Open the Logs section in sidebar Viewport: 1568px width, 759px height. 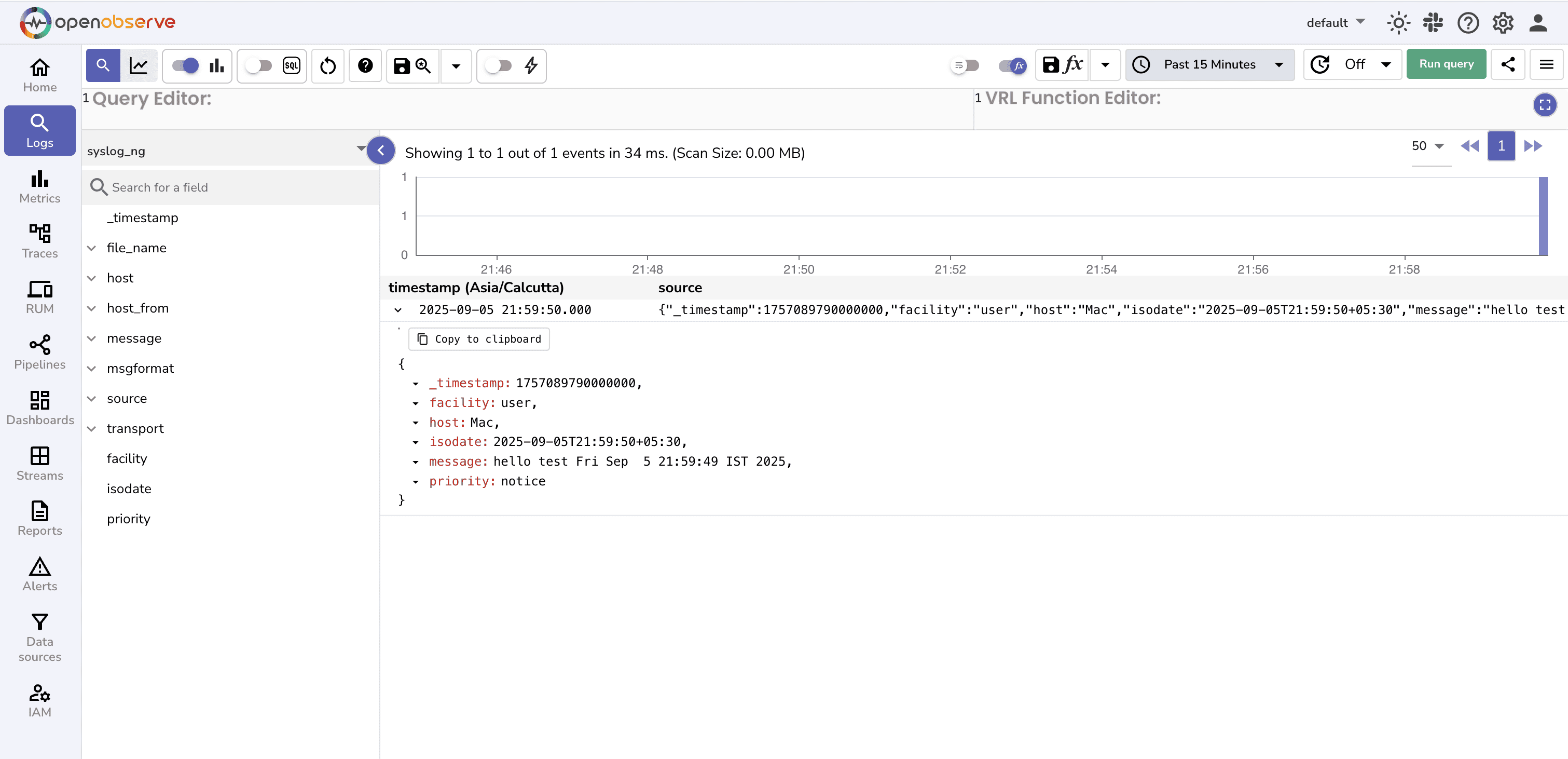pyautogui.click(x=39, y=131)
